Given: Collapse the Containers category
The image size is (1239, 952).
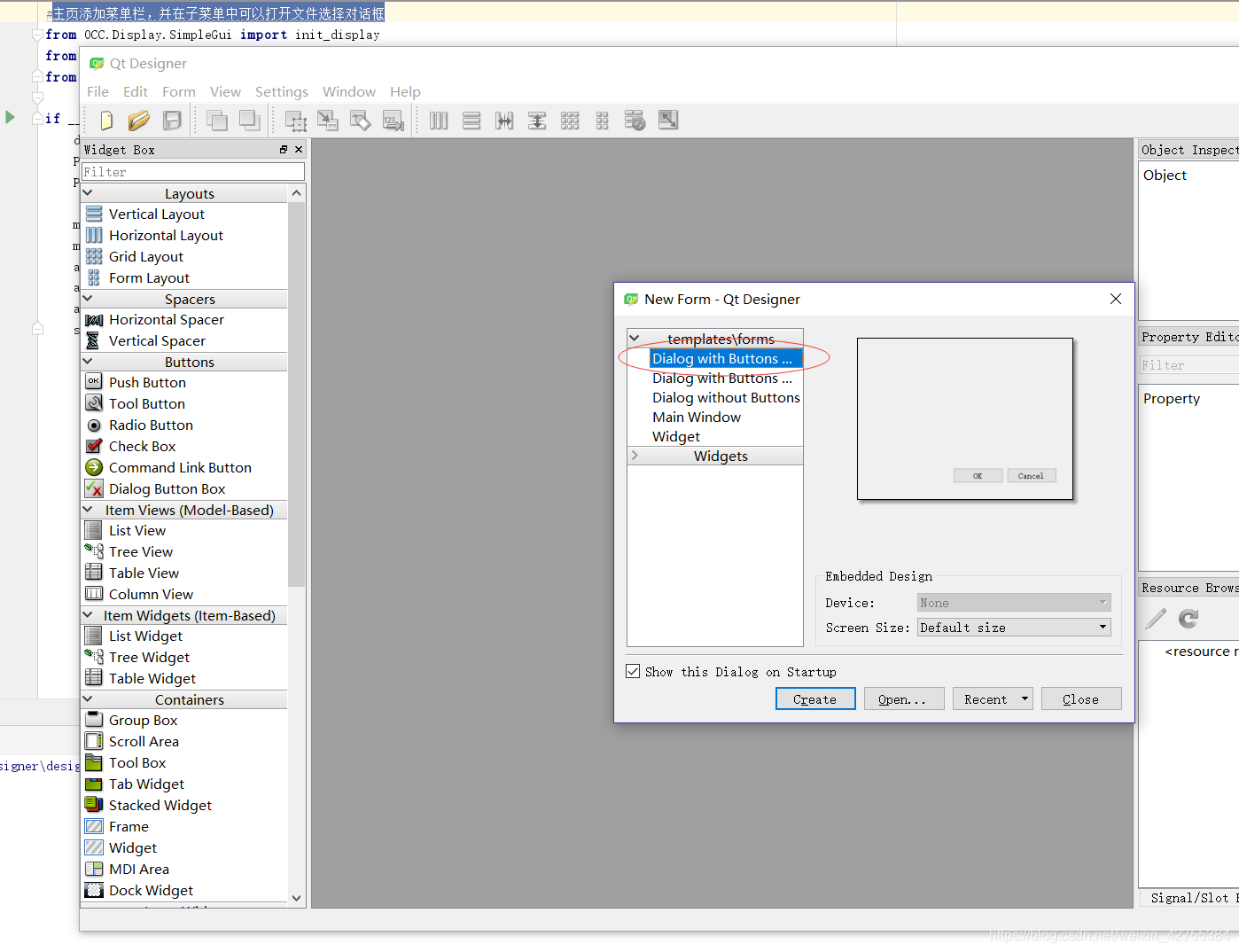Looking at the screenshot, I should [88, 698].
